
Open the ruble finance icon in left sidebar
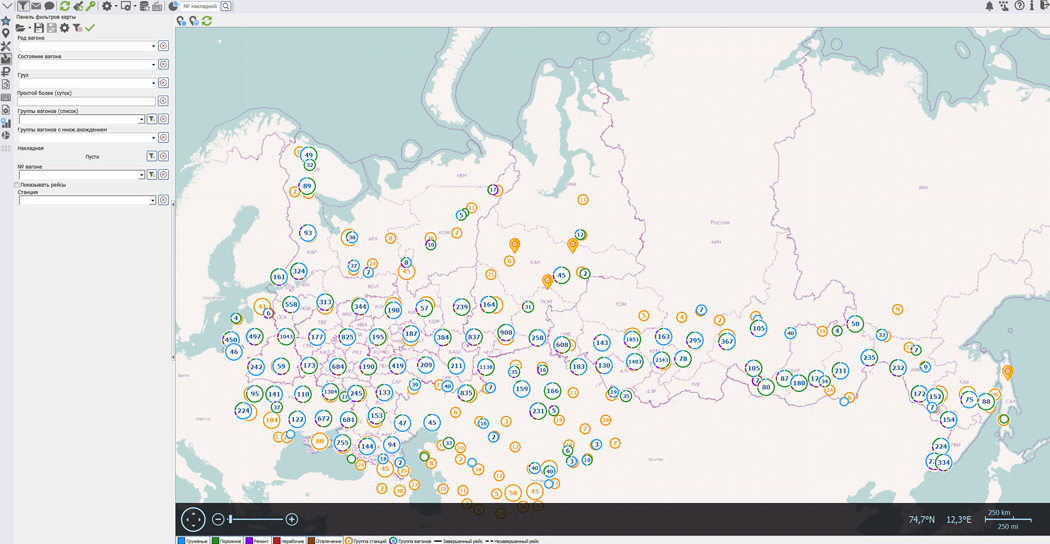tap(6, 72)
